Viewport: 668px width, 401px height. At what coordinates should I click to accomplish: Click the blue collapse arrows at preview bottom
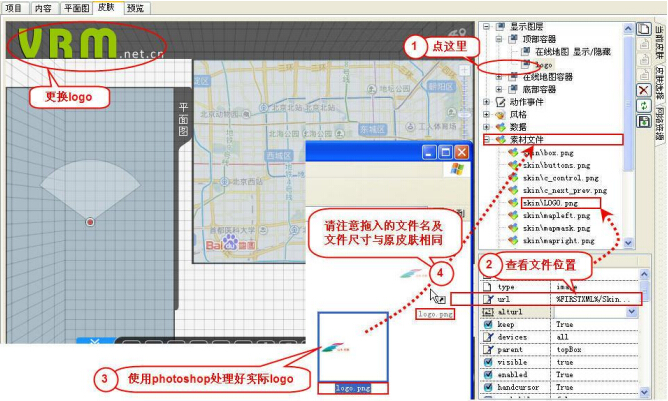pos(95,341)
